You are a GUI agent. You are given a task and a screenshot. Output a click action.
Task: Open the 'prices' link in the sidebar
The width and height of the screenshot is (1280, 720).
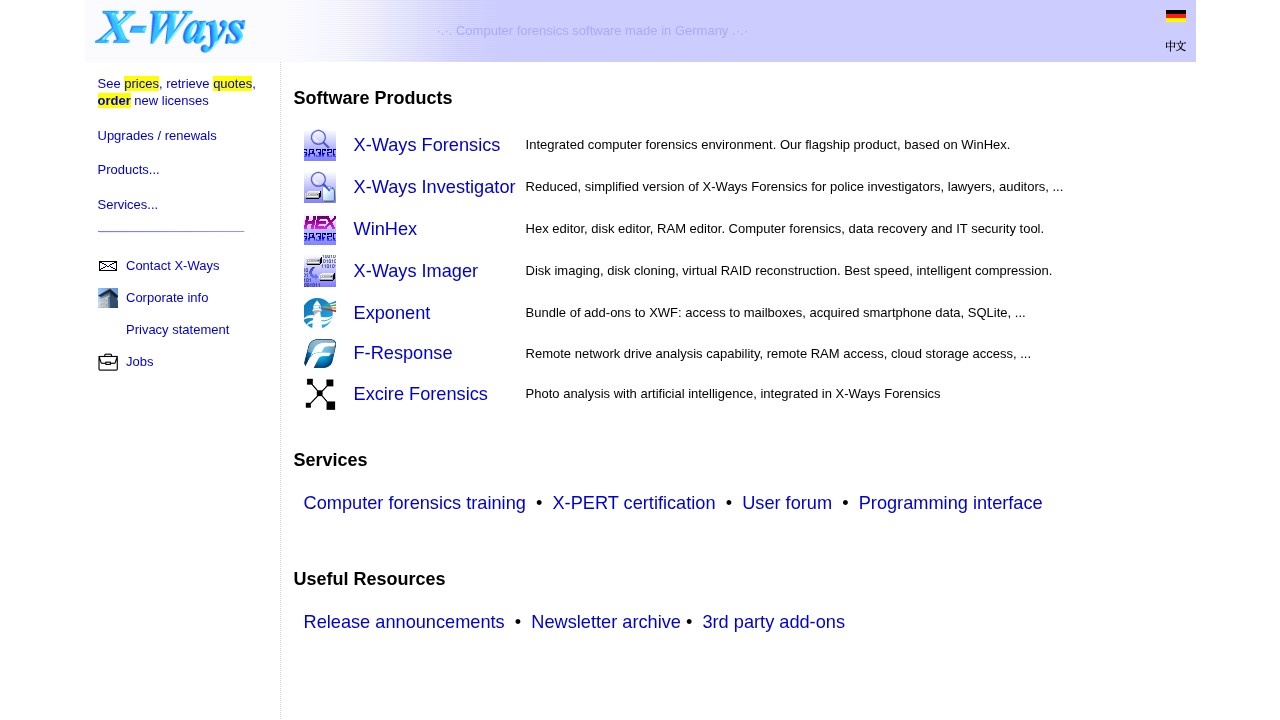click(142, 84)
